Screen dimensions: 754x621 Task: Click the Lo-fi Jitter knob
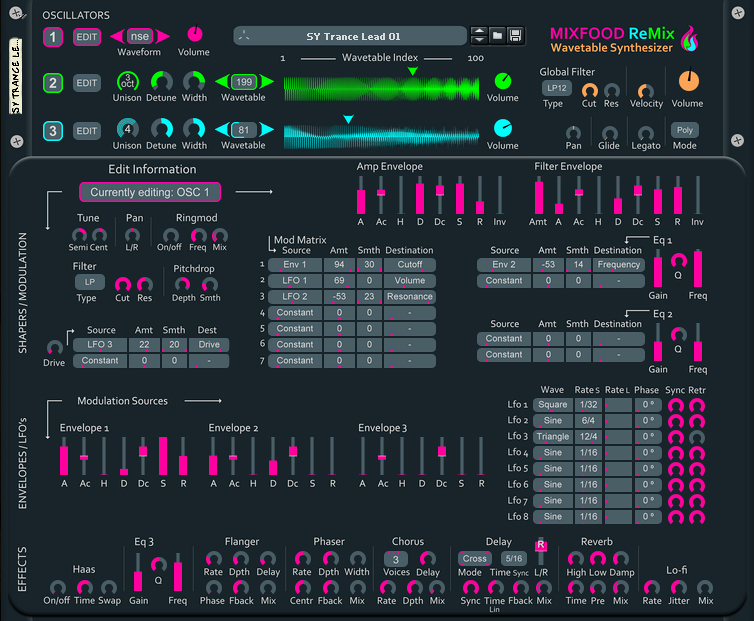pos(679,587)
